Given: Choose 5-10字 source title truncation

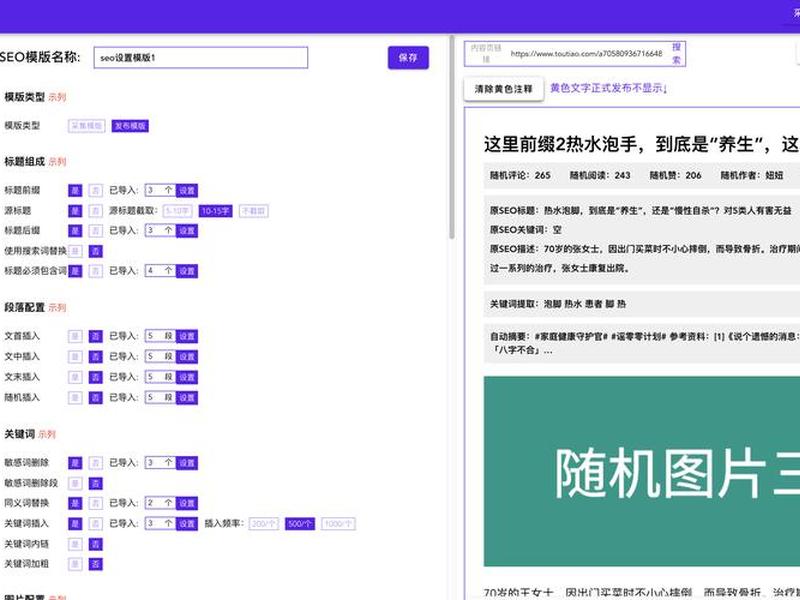Looking at the screenshot, I should (x=178, y=211).
